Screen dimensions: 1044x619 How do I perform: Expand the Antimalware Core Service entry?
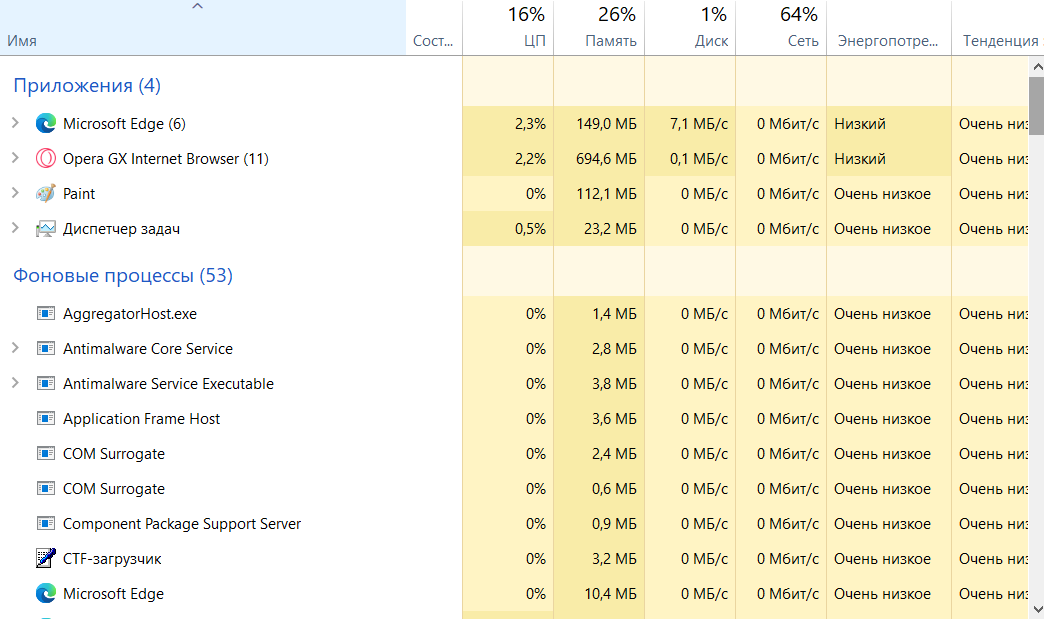[x=15, y=349]
